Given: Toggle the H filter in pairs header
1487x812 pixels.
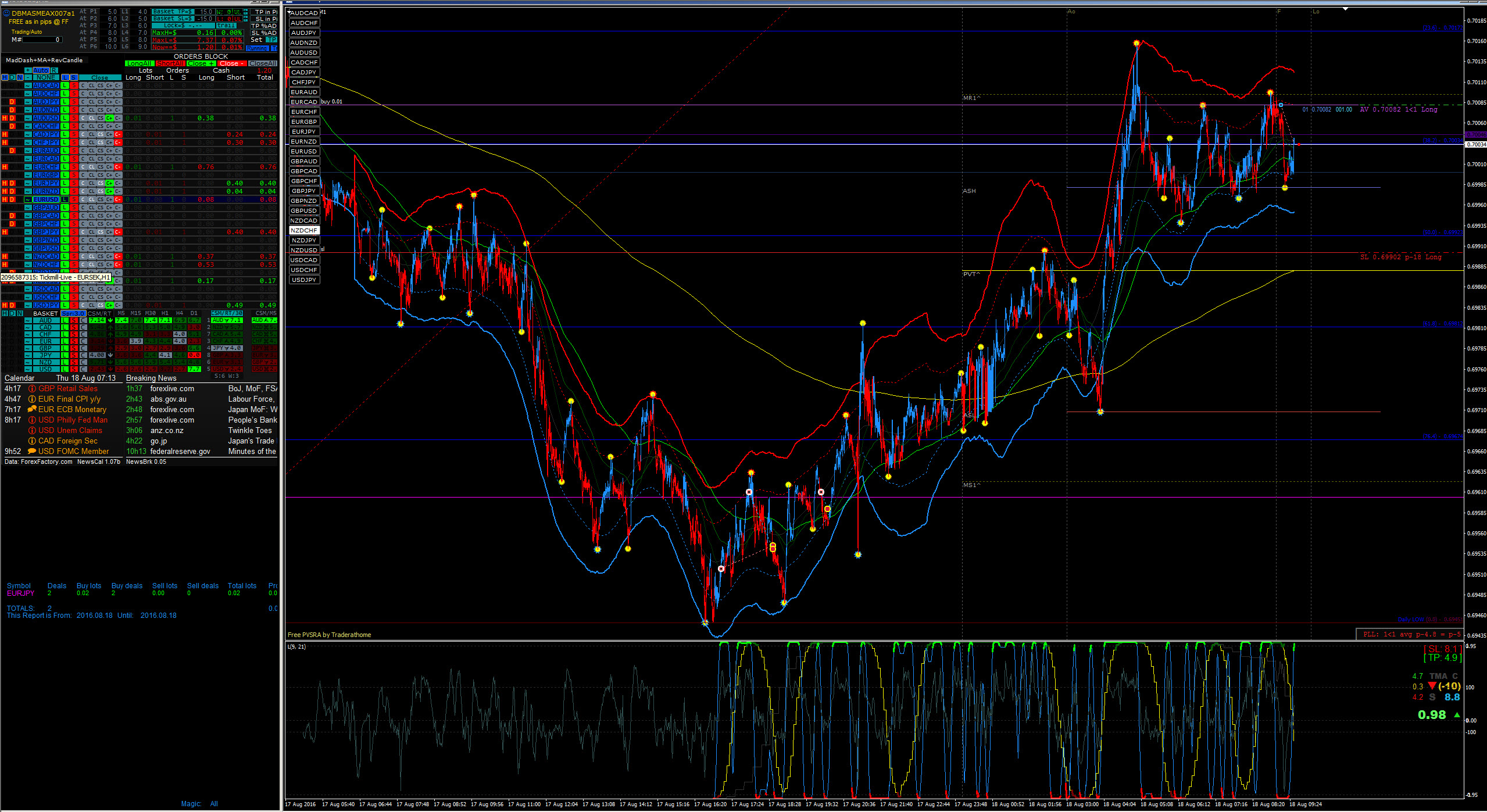Looking at the screenshot, I should coord(5,77).
